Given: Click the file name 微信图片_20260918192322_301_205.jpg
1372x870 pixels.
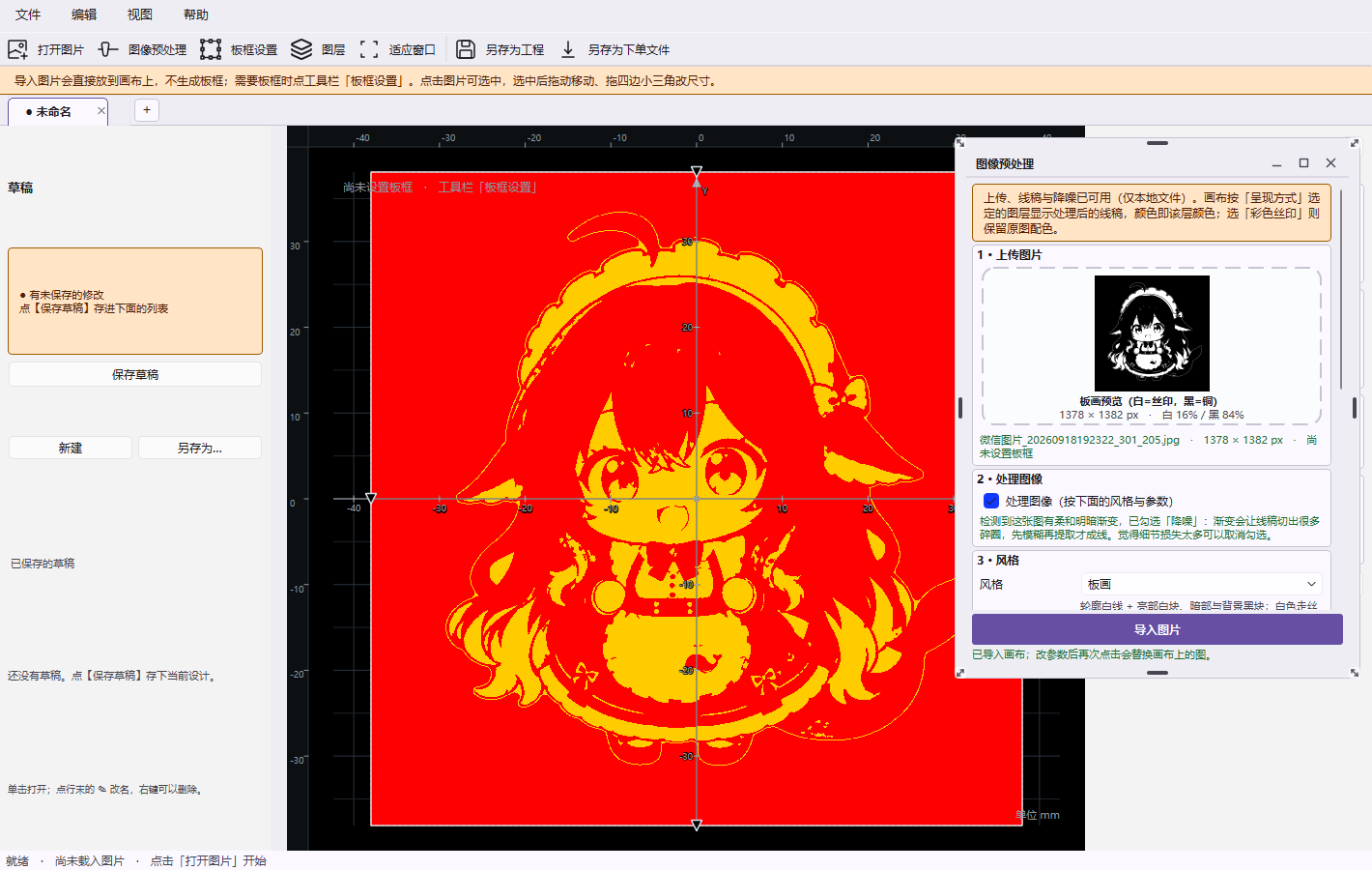Looking at the screenshot, I should click(x=1079, y=440).
